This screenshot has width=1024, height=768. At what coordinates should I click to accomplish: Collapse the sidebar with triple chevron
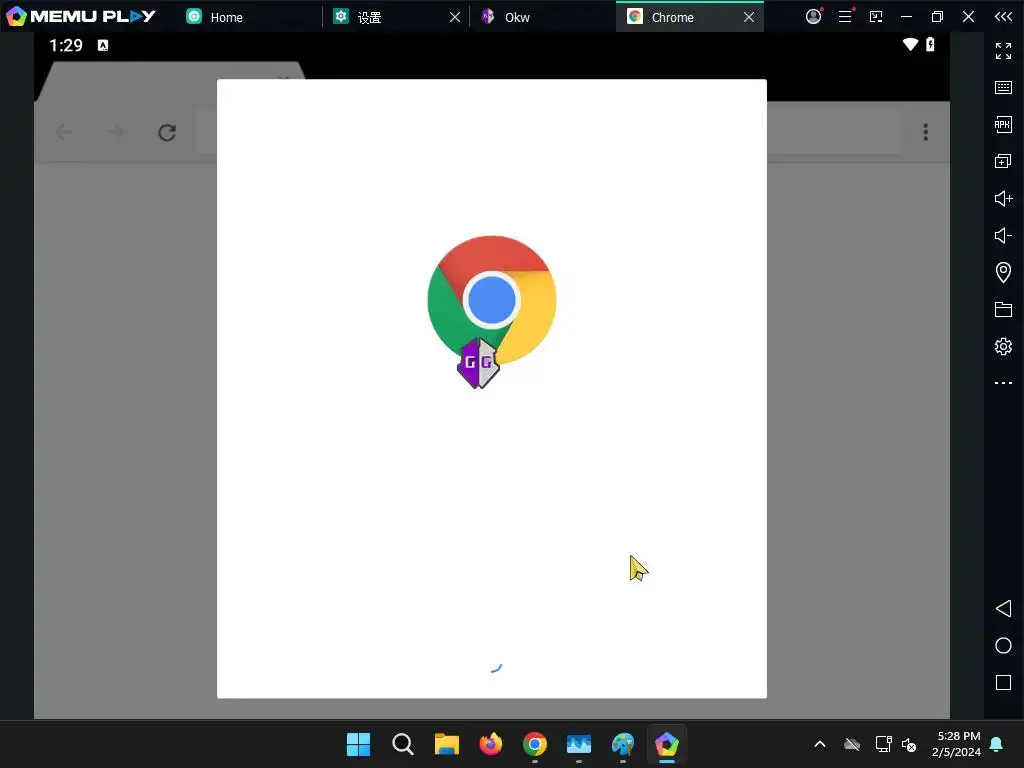pos(1003,17)
